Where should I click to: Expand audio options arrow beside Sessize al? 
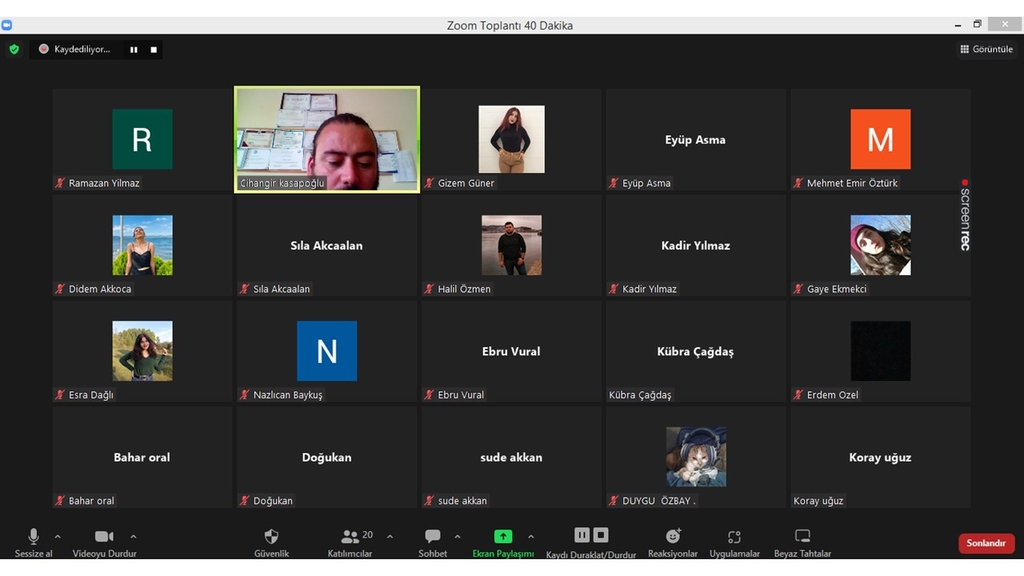(x=57, y=536)
